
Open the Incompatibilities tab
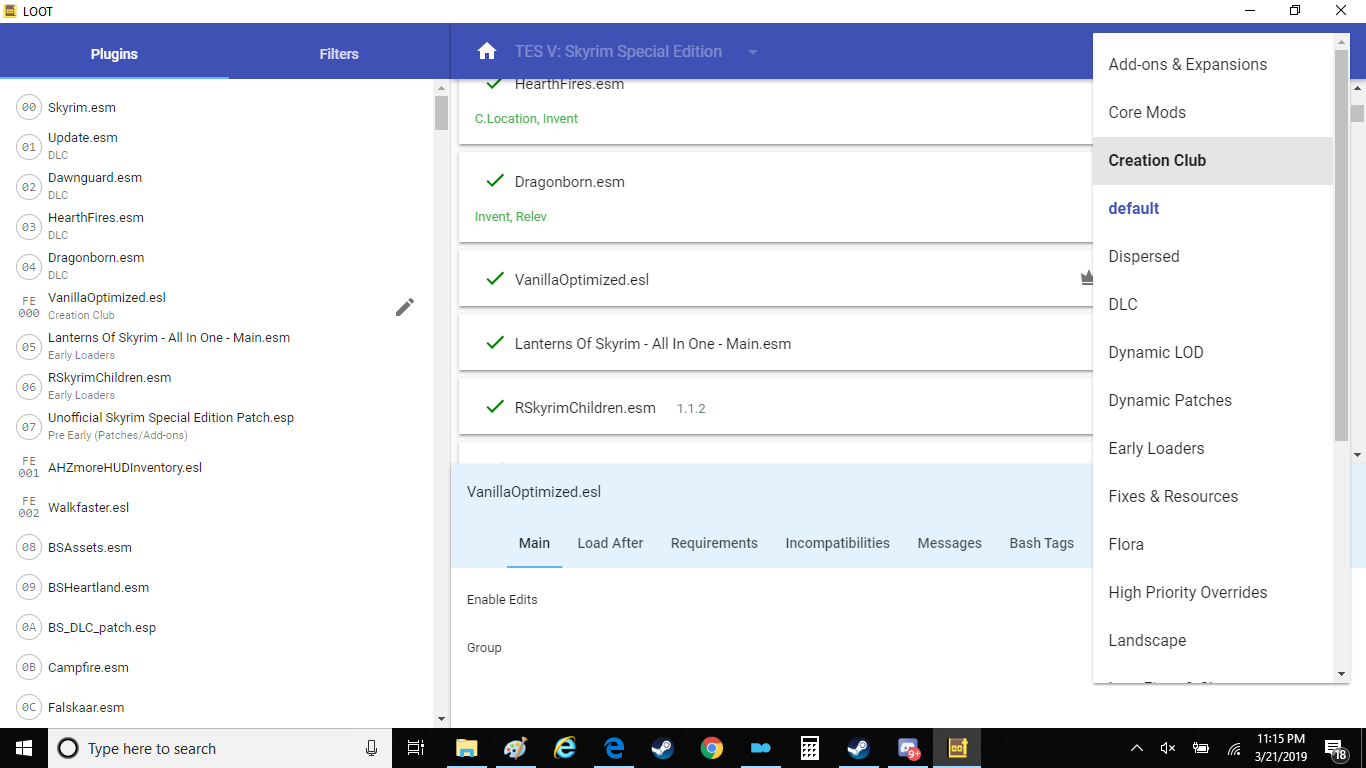837,543
